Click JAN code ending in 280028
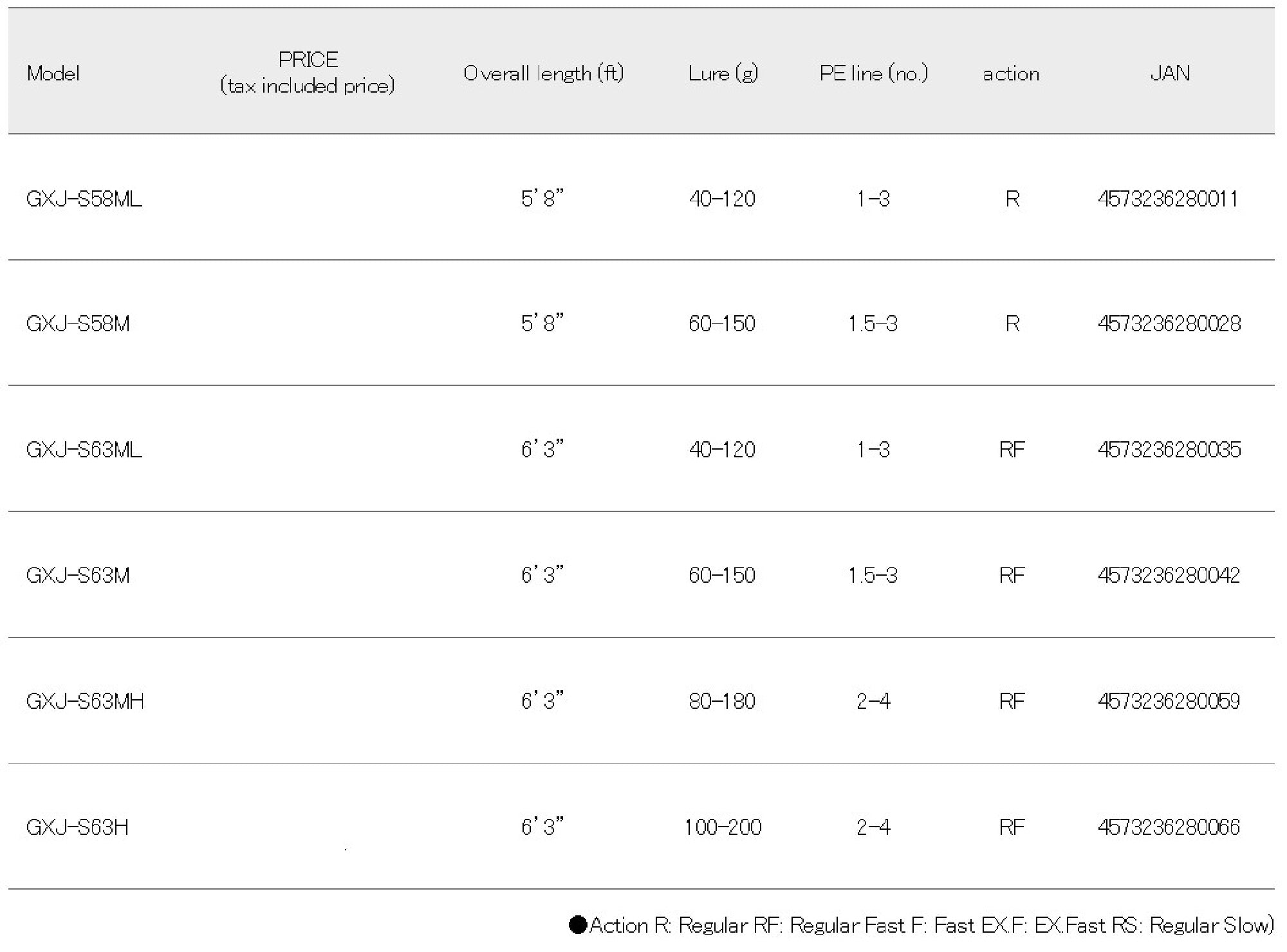This screenshot has width=1287, height=952. tap(1169, 323)
